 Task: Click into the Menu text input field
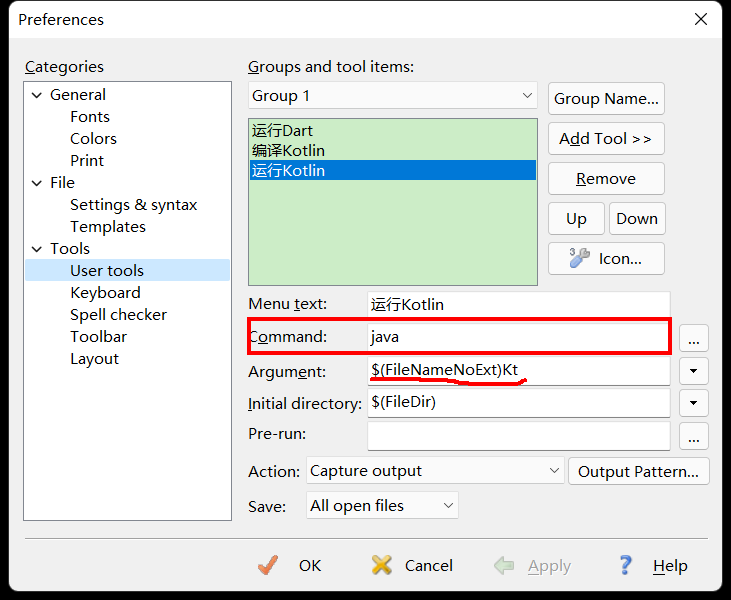[x=518, y=304]
